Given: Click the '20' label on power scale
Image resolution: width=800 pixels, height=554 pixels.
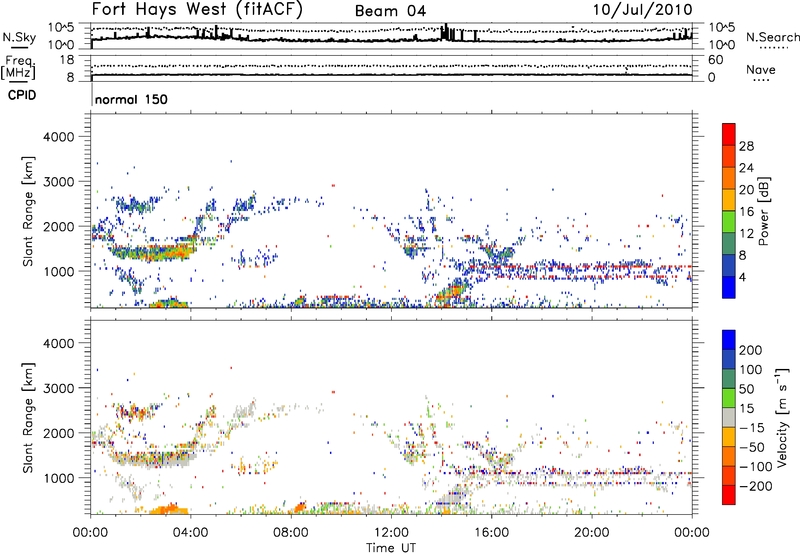Looking at the screenshot, I should [746, 190].
